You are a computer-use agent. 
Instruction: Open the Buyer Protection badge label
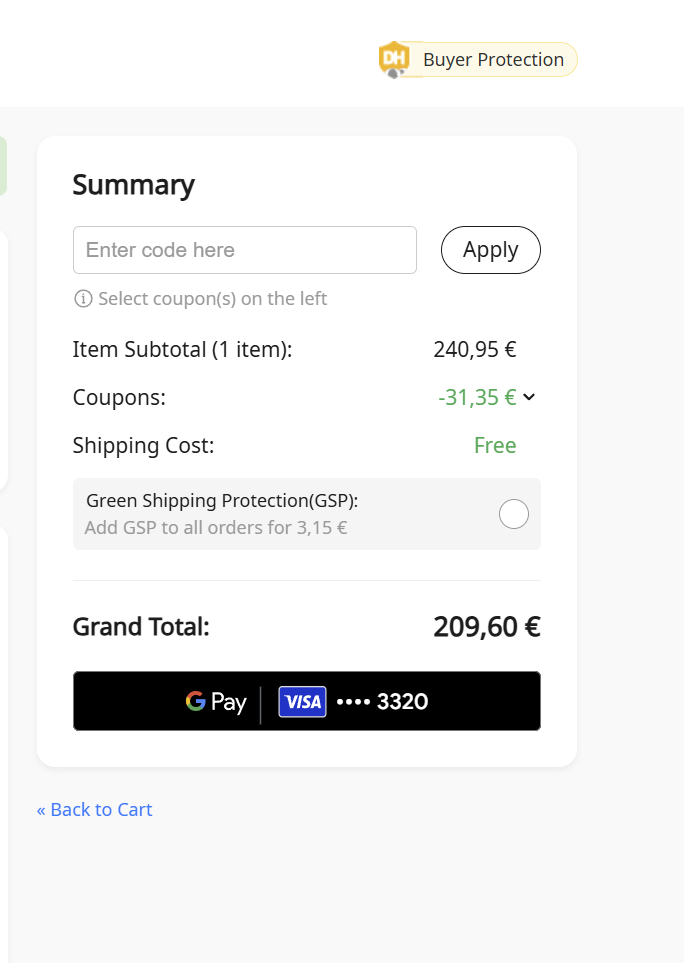pos(493,60)
